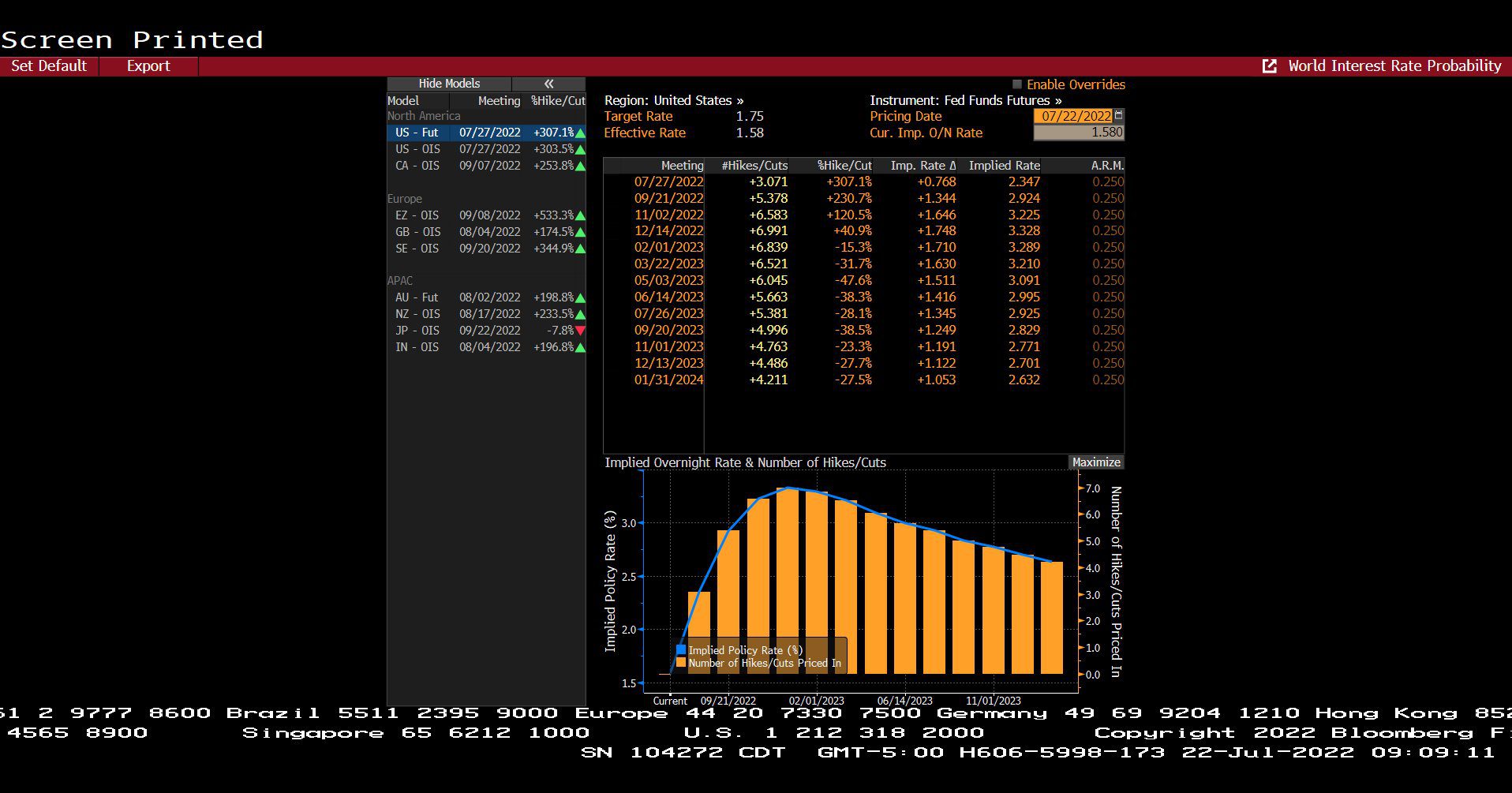This screenshot has height=793, width=1512.
Task: Click green arrow beside EZ - OIS
Action: 580,215
